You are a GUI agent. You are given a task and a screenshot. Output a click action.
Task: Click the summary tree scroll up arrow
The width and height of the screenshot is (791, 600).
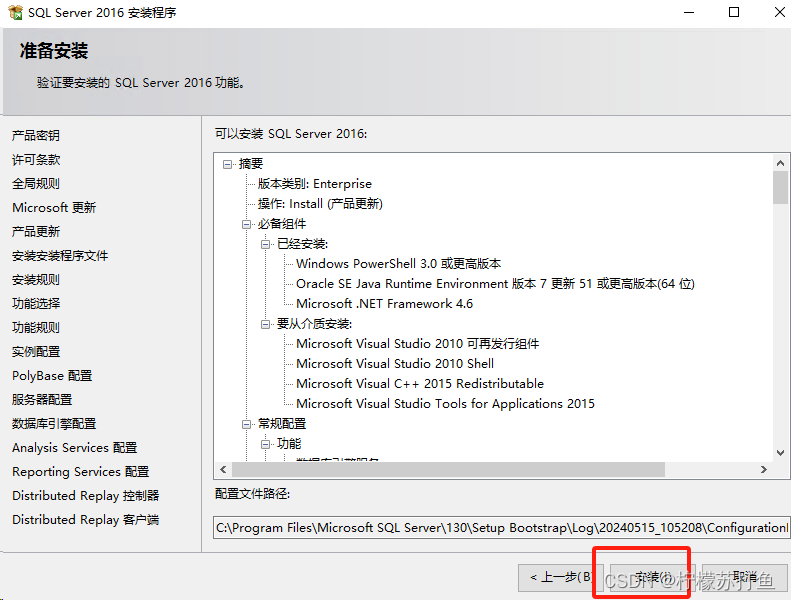pyautogui.click(x=780, y=163)
